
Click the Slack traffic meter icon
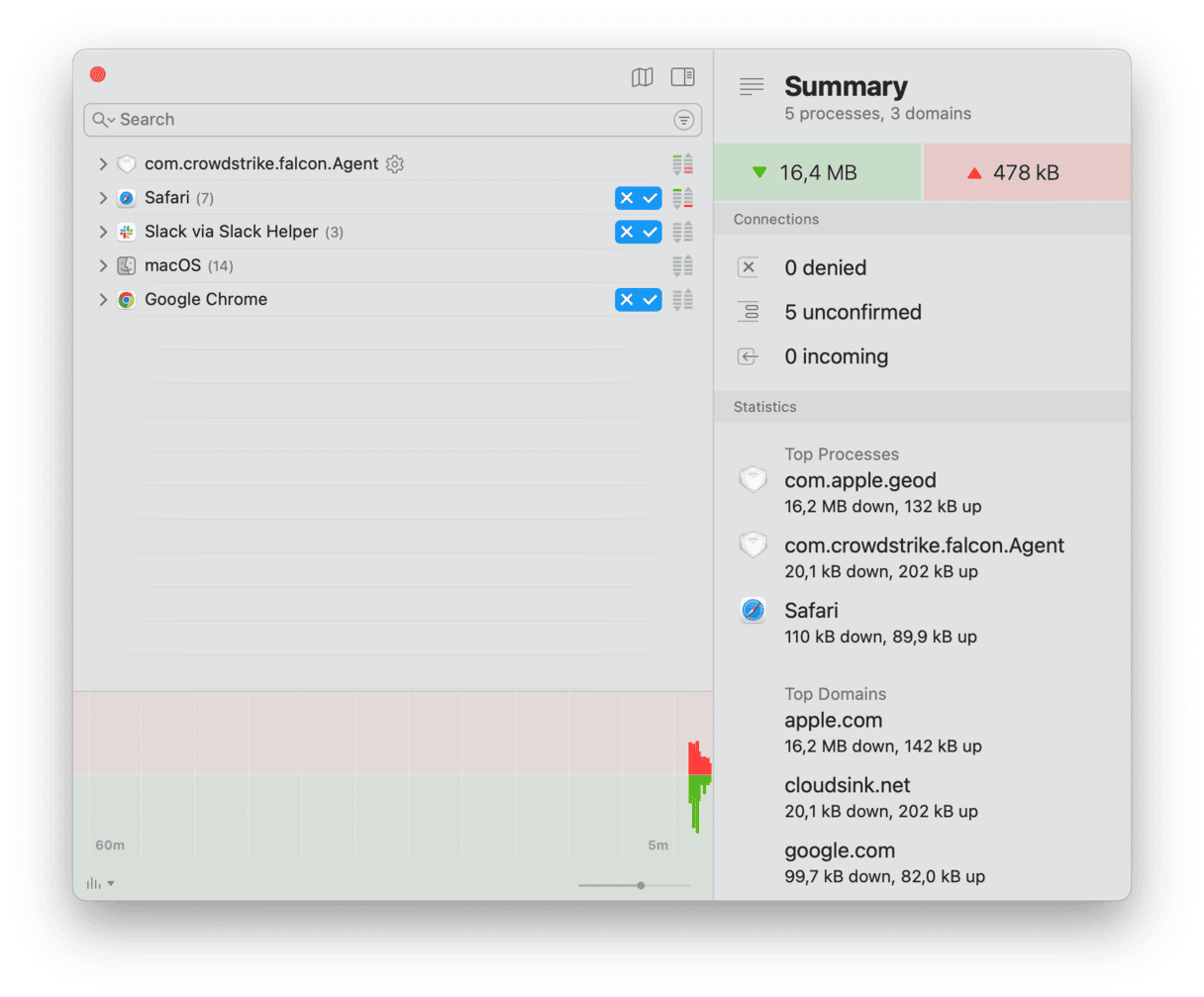(682, 232)
